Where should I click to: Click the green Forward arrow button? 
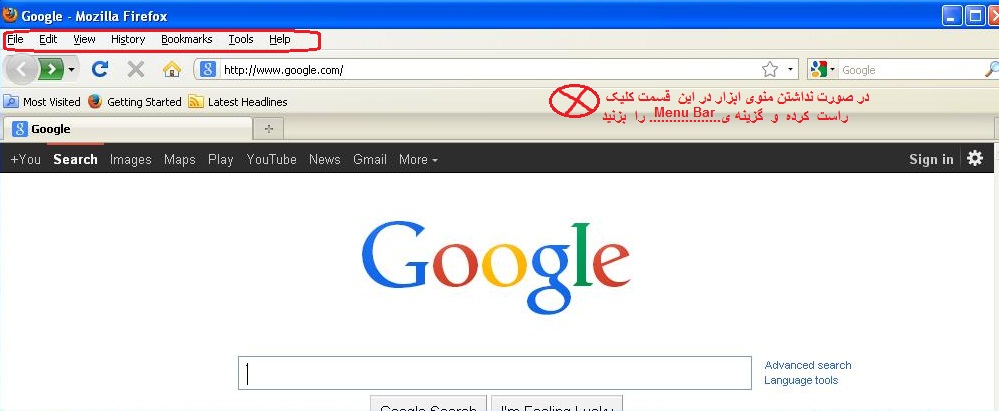pos(51,69)
